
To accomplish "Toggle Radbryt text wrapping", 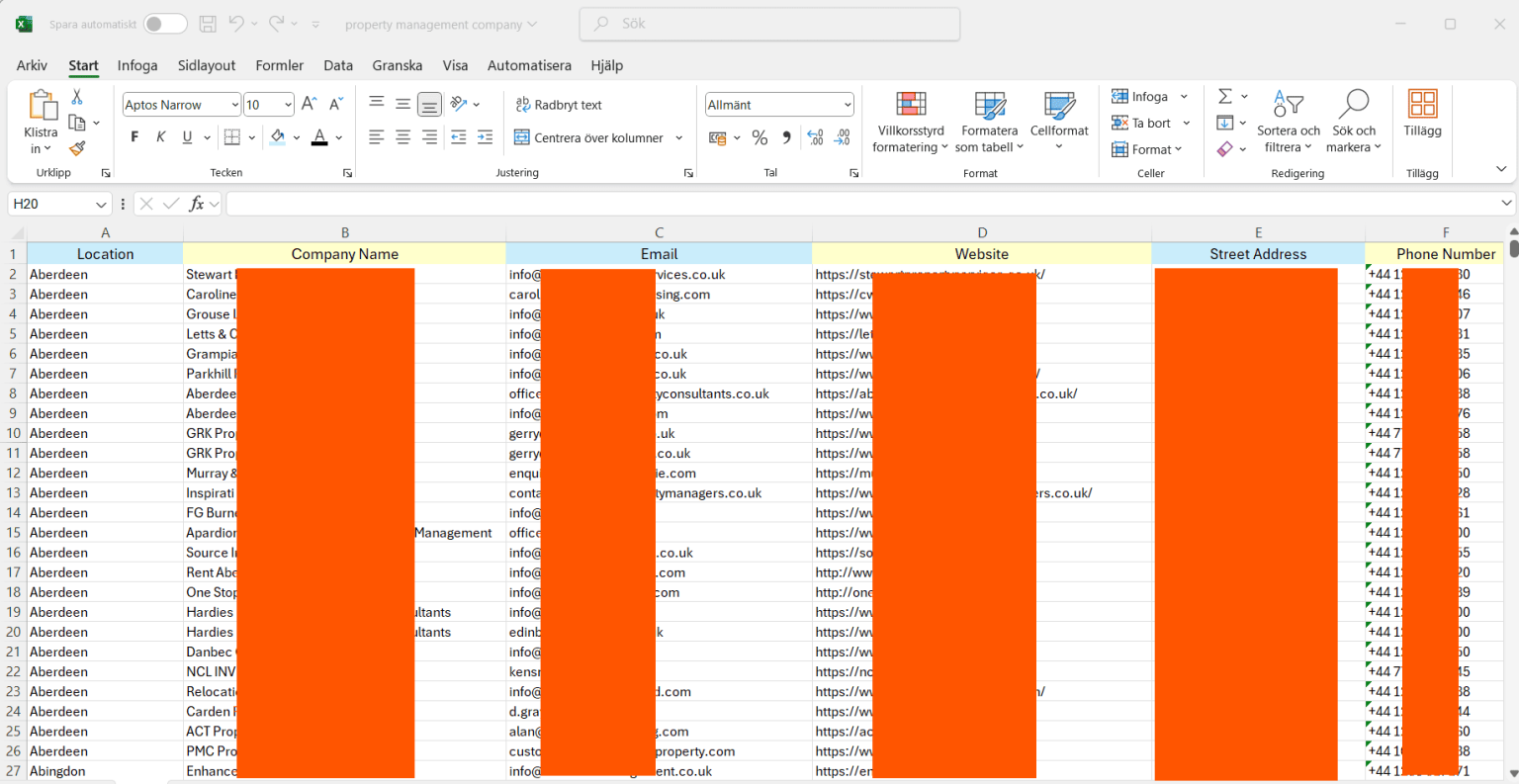I will coord(559,105).
